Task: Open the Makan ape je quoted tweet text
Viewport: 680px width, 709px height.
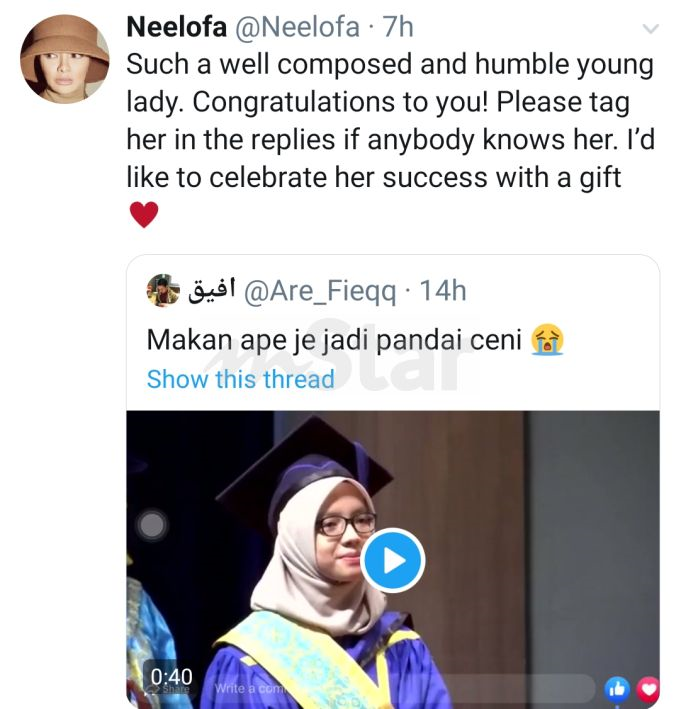Action: pyautogui.click(x=334, y=339)
